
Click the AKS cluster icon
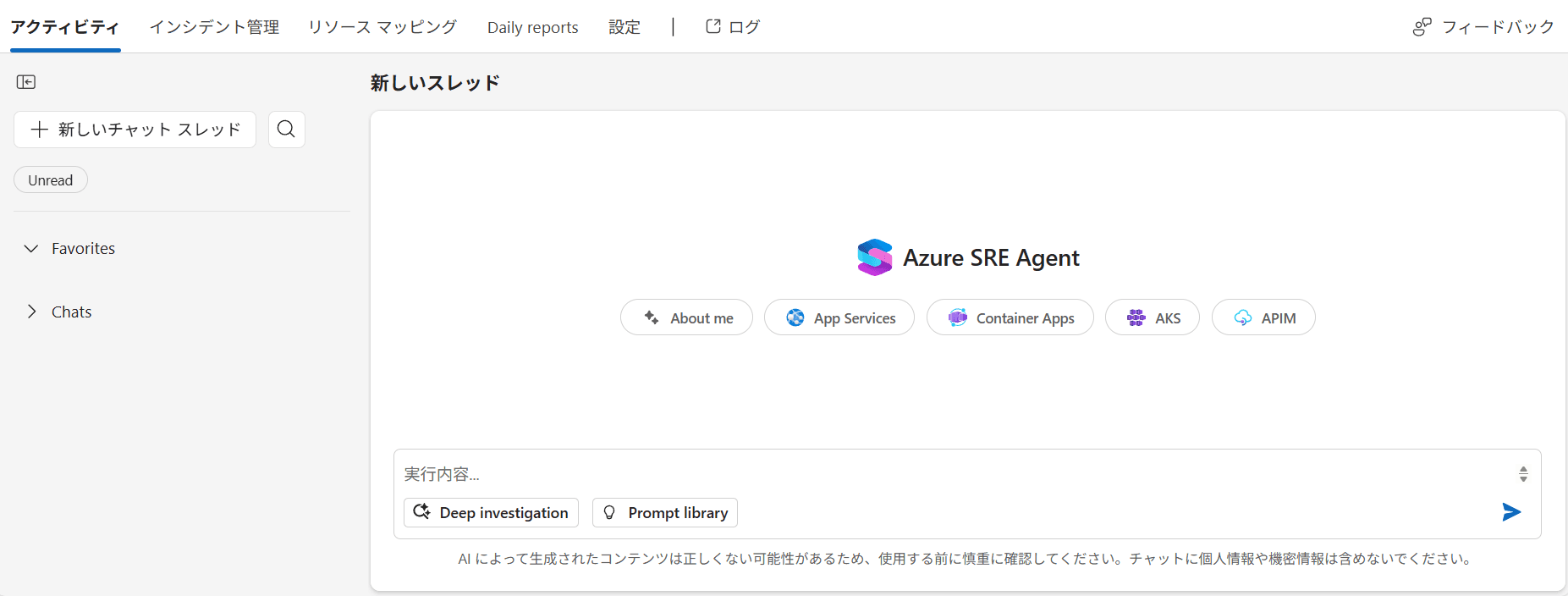pos(1136,317)
